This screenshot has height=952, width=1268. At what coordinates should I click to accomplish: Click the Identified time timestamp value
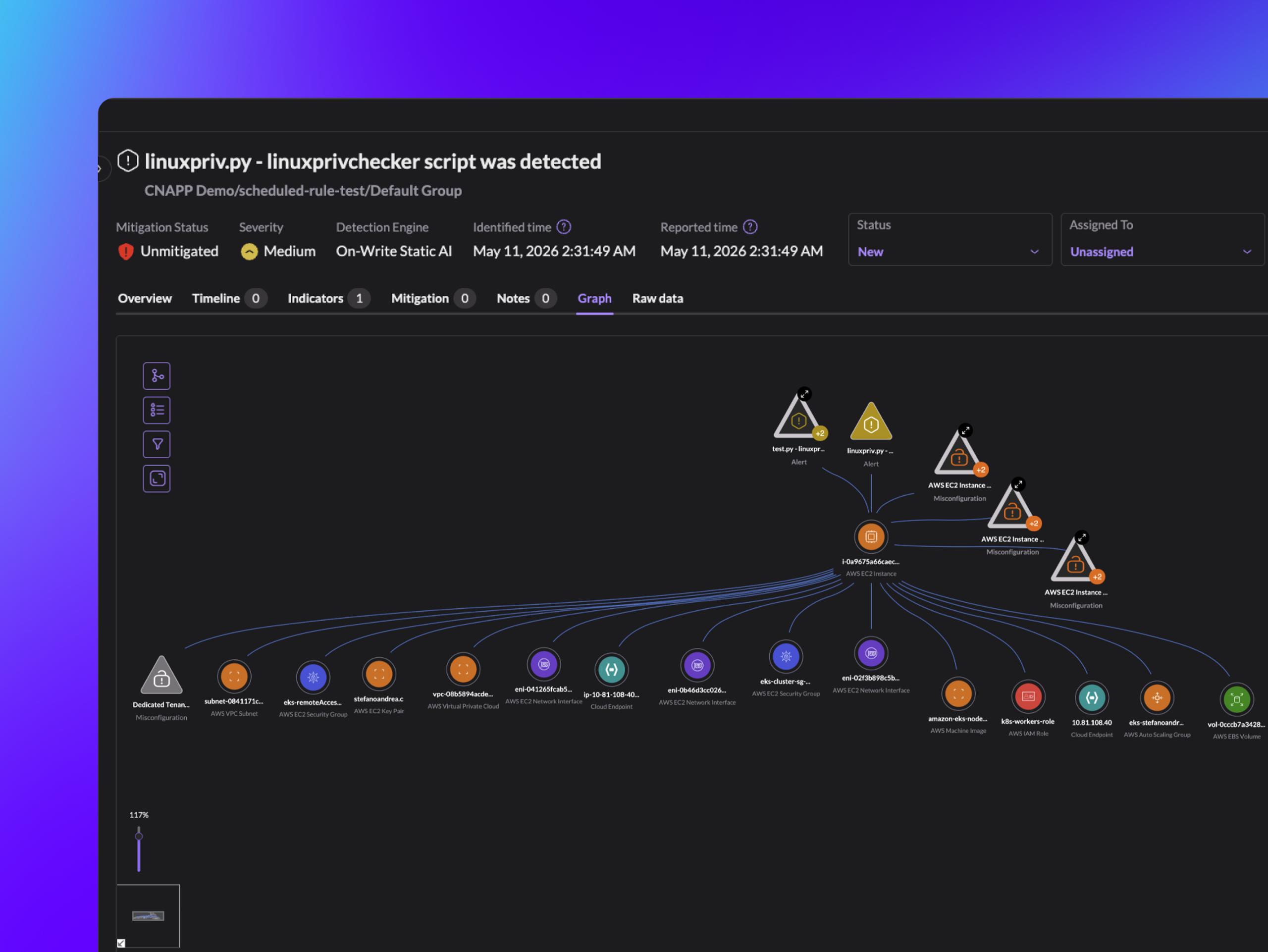tap(554, 251)
